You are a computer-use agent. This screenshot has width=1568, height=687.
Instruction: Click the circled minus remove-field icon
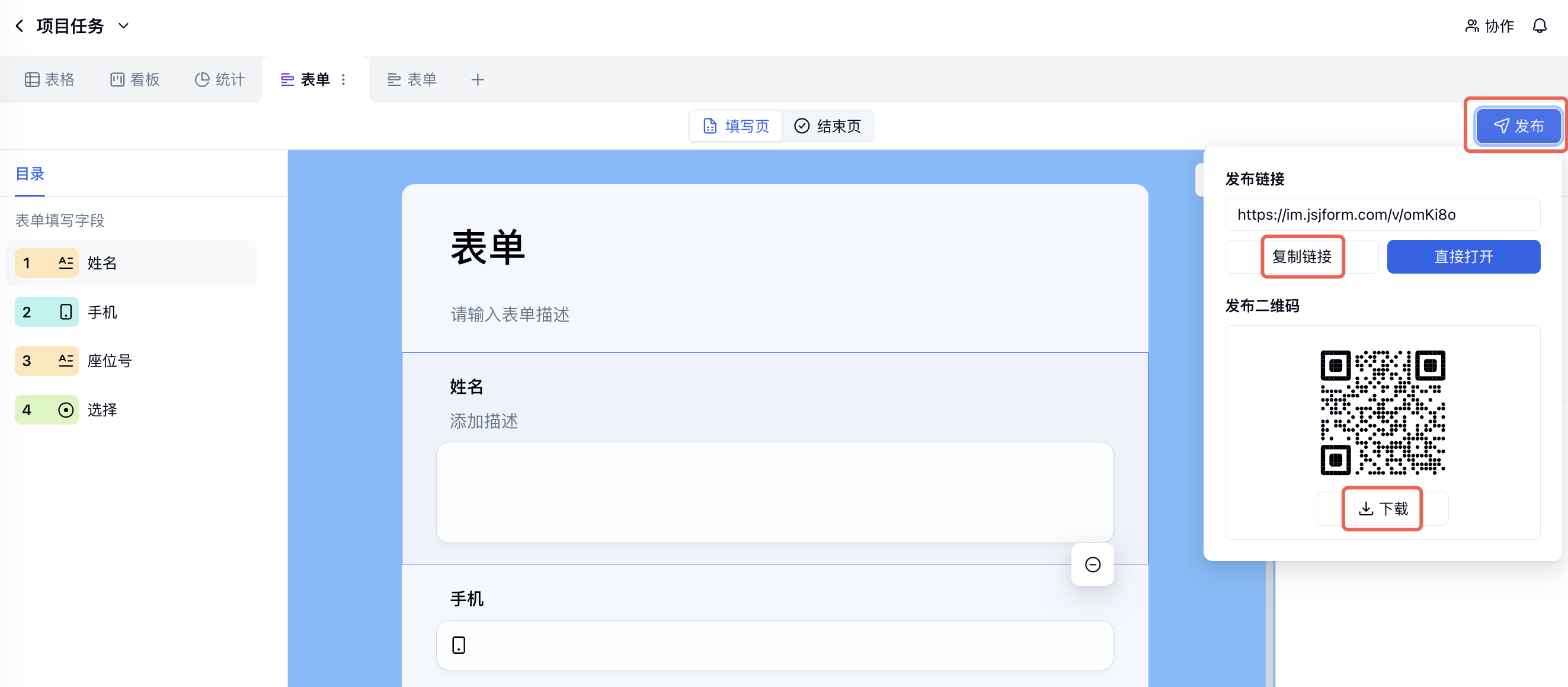click(x=1093, y=564)
